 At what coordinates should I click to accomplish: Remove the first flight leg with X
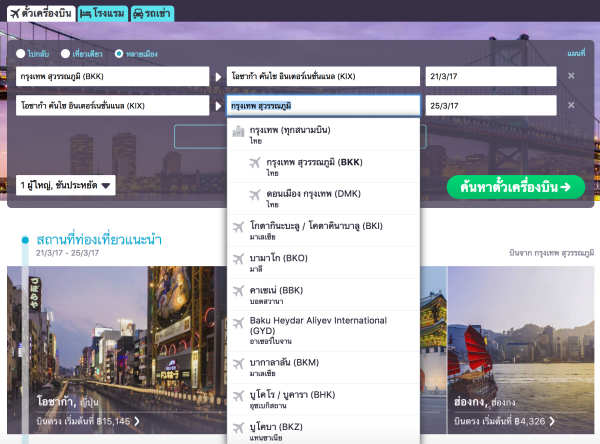571,76
